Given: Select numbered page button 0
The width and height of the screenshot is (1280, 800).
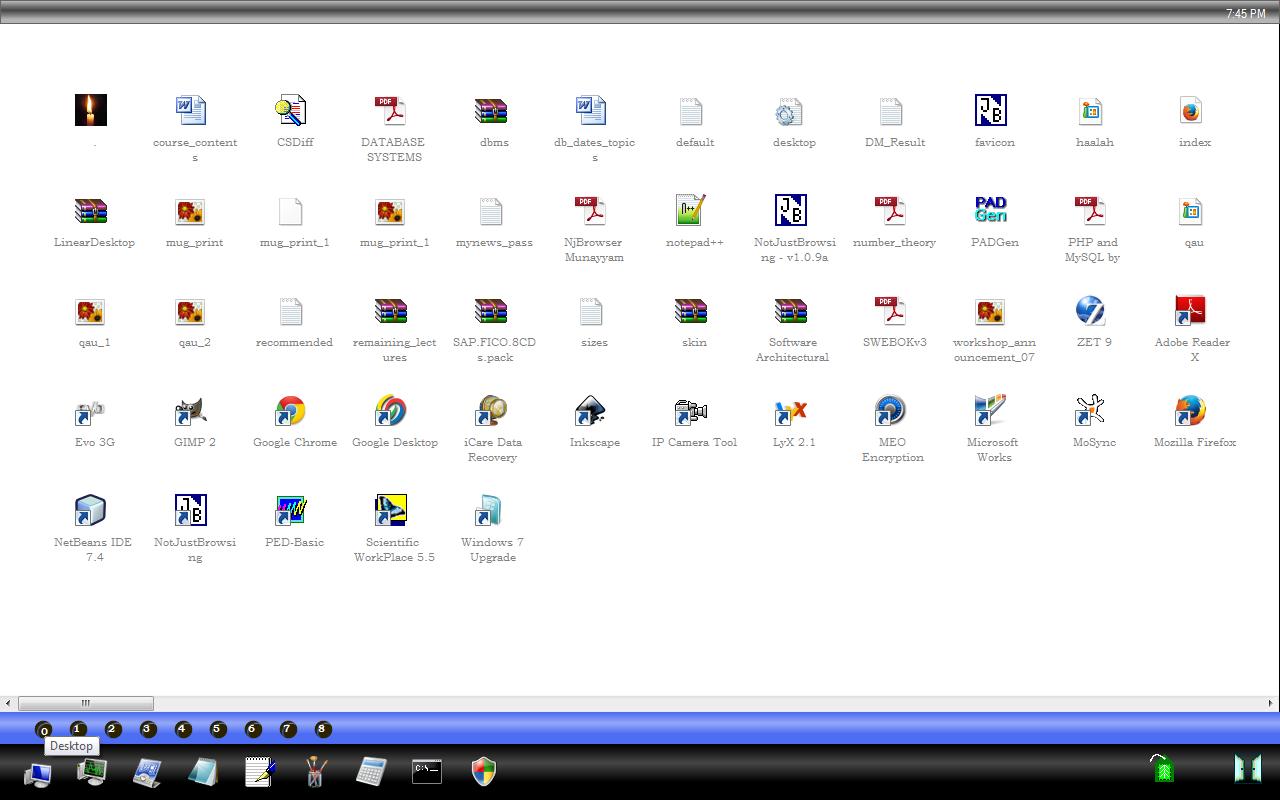Looking at the screenshot, I should click(43, 730).
